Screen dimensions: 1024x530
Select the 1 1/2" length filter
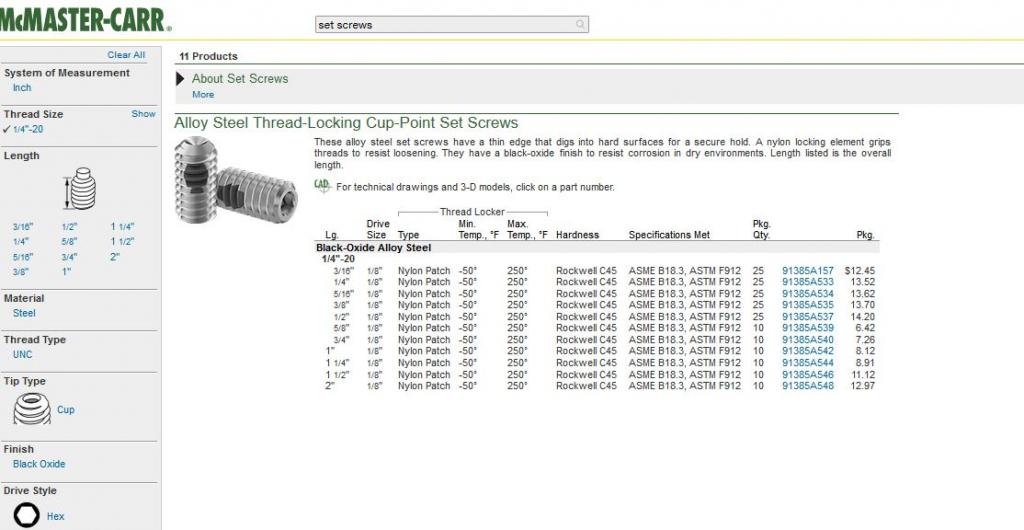click(x=122, y=242)
